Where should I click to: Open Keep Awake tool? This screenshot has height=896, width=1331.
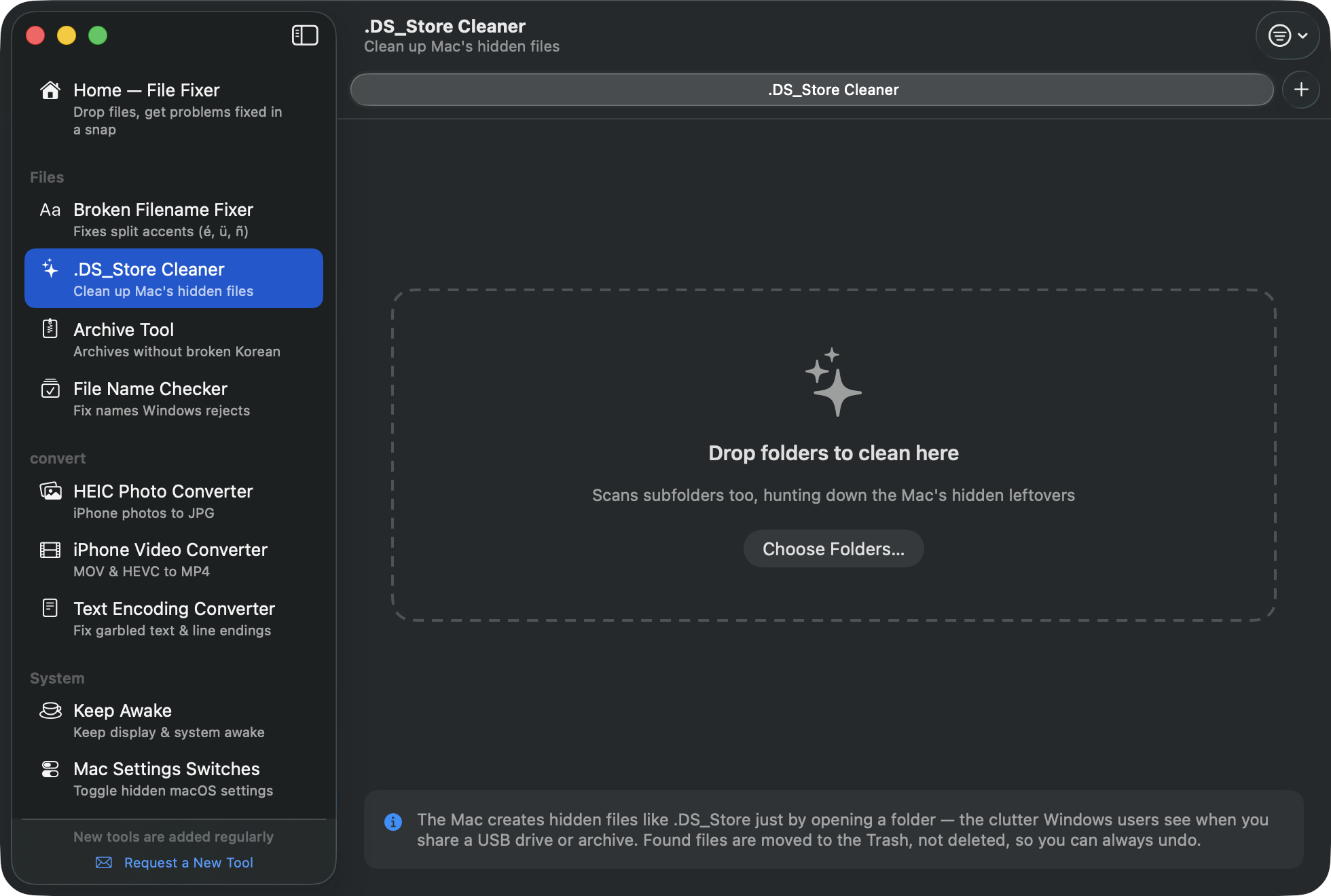coord(174,720)
